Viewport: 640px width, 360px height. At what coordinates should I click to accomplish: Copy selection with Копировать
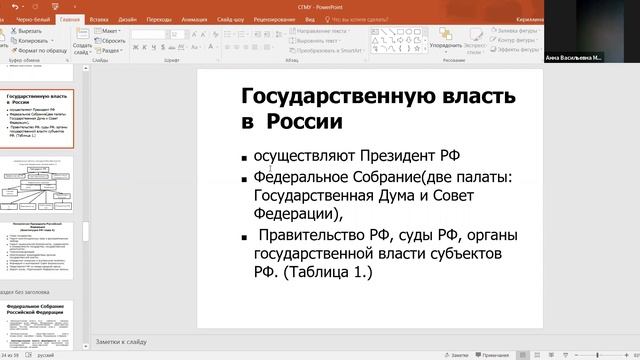pyautogui.click(x=30, y=41)
